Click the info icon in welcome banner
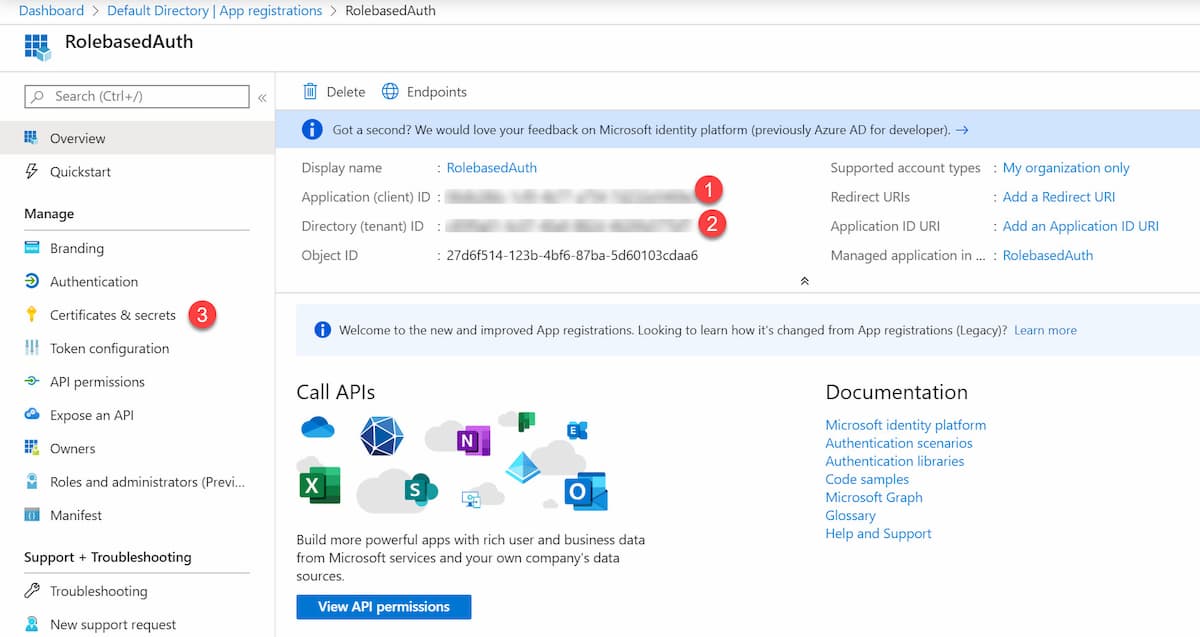Screen dimensions: 1200x637 tap(322, 330)
